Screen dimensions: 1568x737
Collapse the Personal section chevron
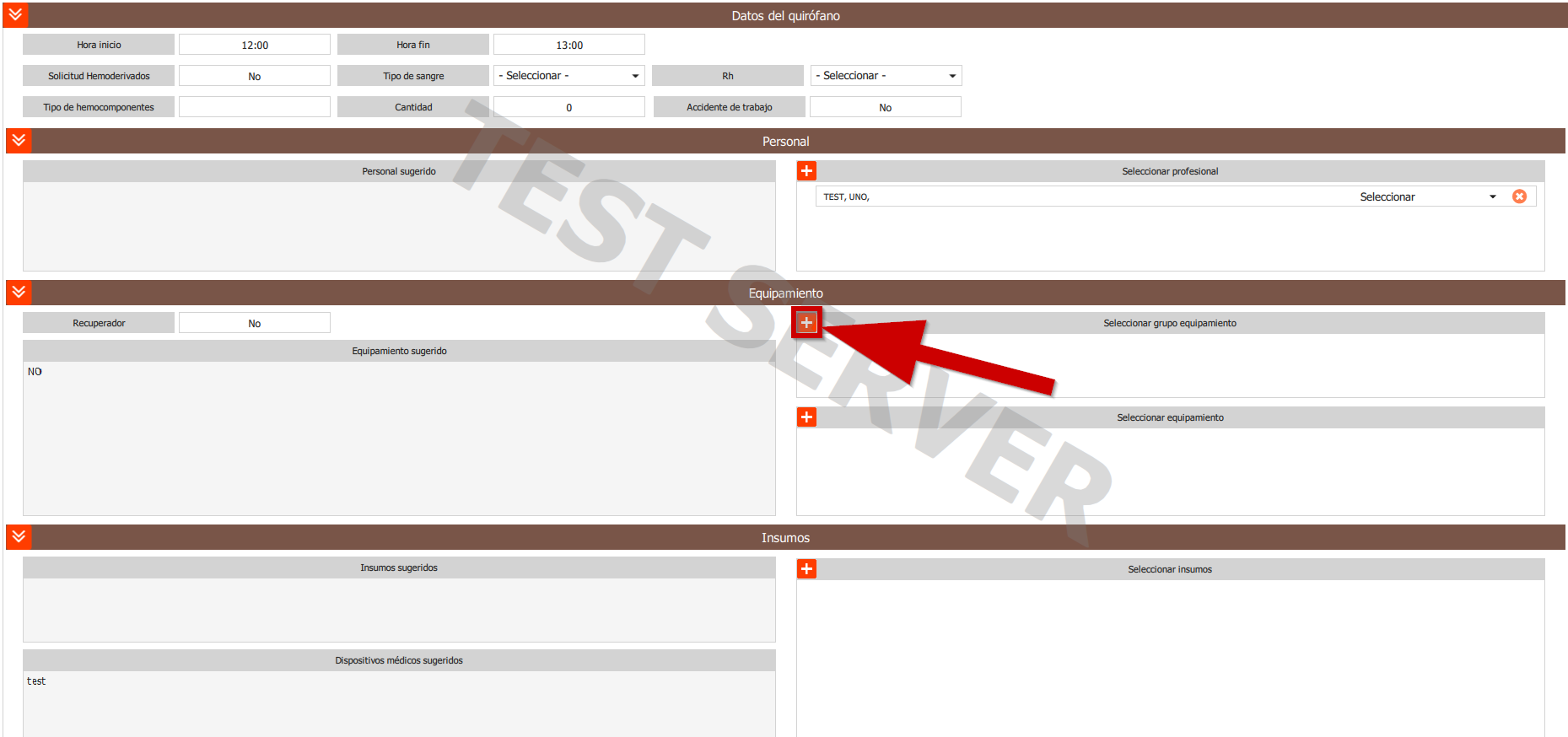click(19, 141)
